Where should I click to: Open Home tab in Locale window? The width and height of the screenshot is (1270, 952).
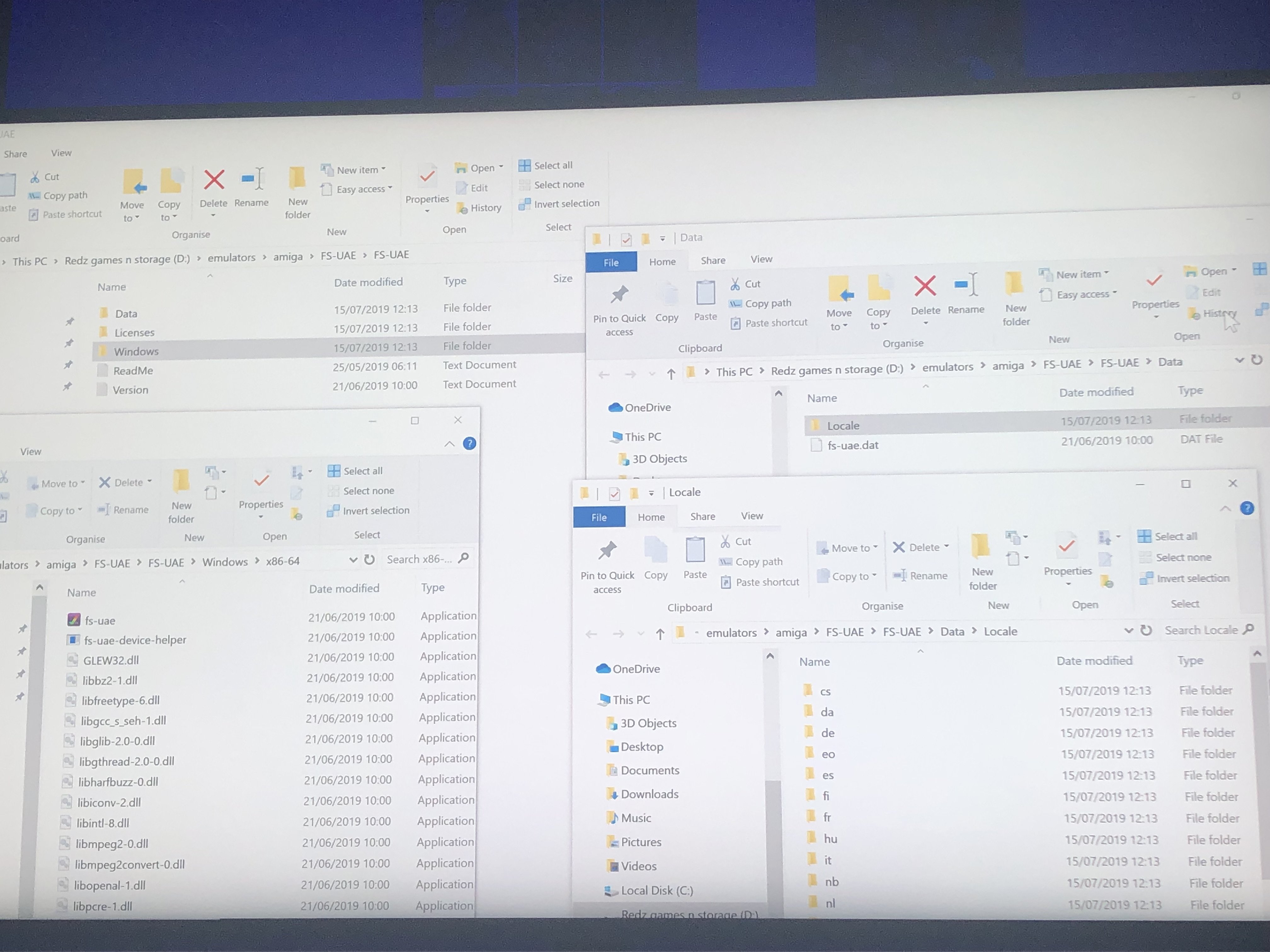point(651,517)
